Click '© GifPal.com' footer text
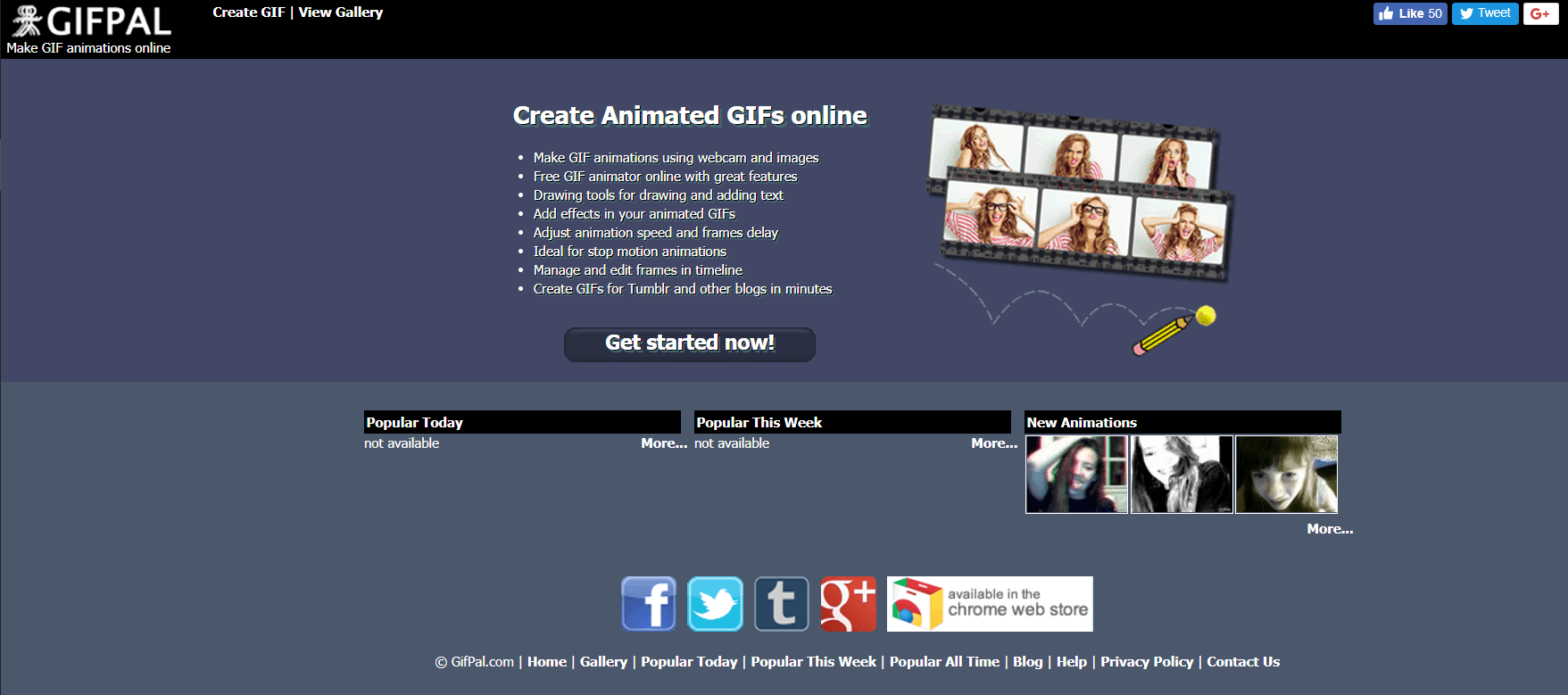 tap(475, 662)
